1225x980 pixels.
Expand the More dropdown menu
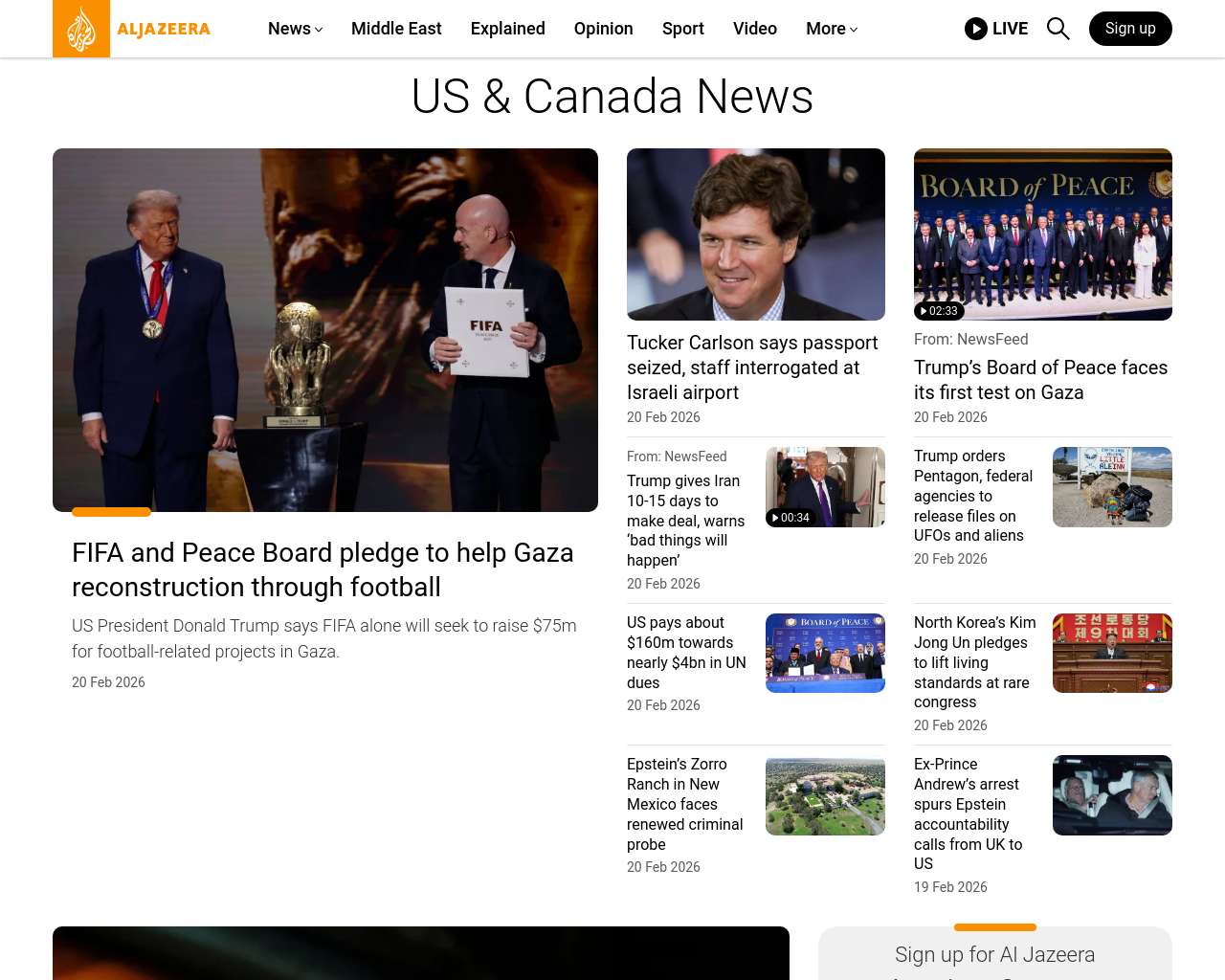click(831, 29)
